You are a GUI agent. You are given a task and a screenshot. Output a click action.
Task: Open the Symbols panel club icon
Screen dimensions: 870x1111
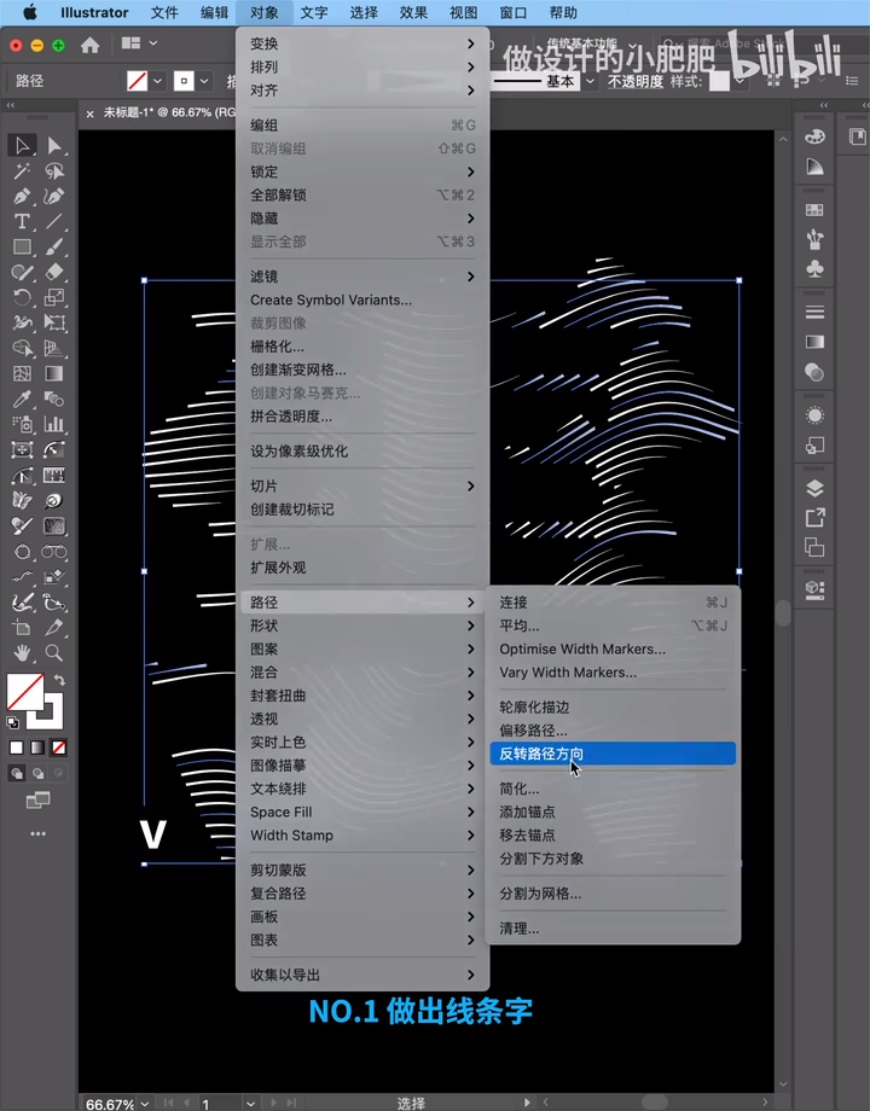click(815, 269)
